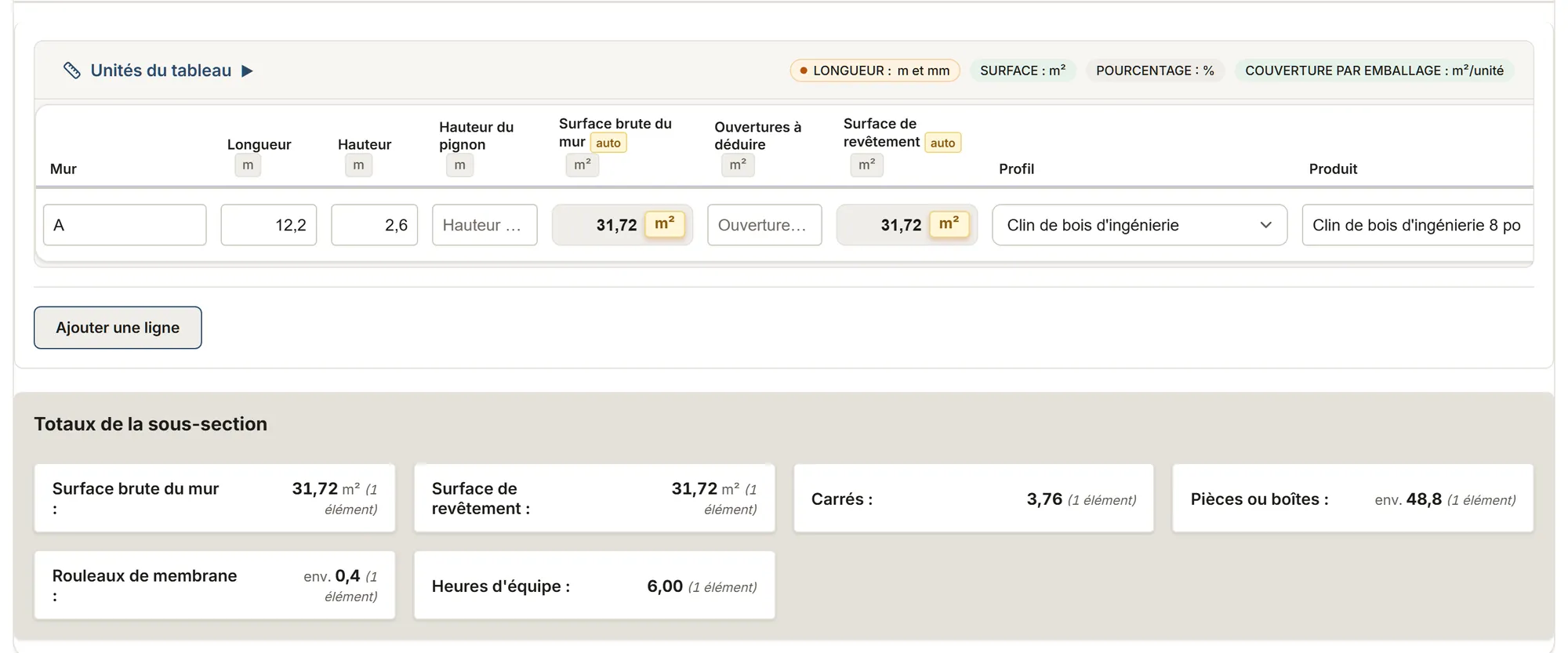Viewport: 1568px width, 653px height.
Task: Click the m unit tag under Hauteur du pignon
Action: [459, 165]
